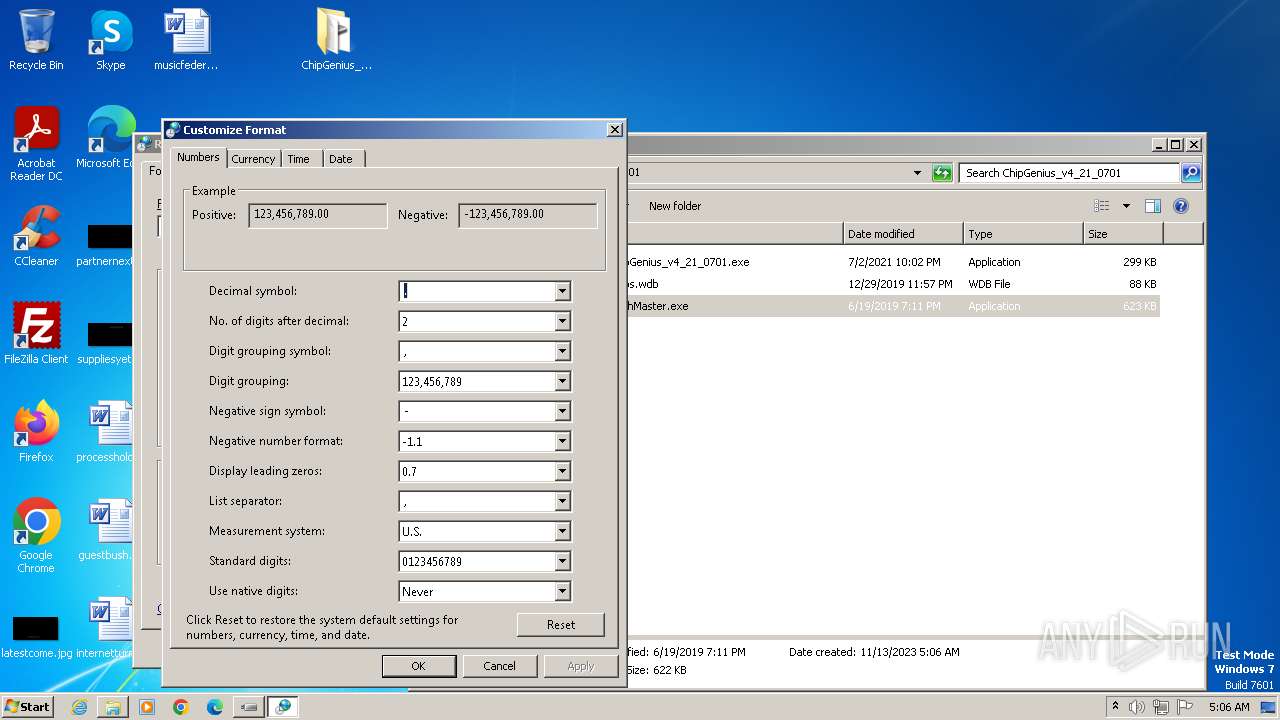Change Explorer view icon
Viewport: 1280px width, 720px height.
tap(1102, 206)
